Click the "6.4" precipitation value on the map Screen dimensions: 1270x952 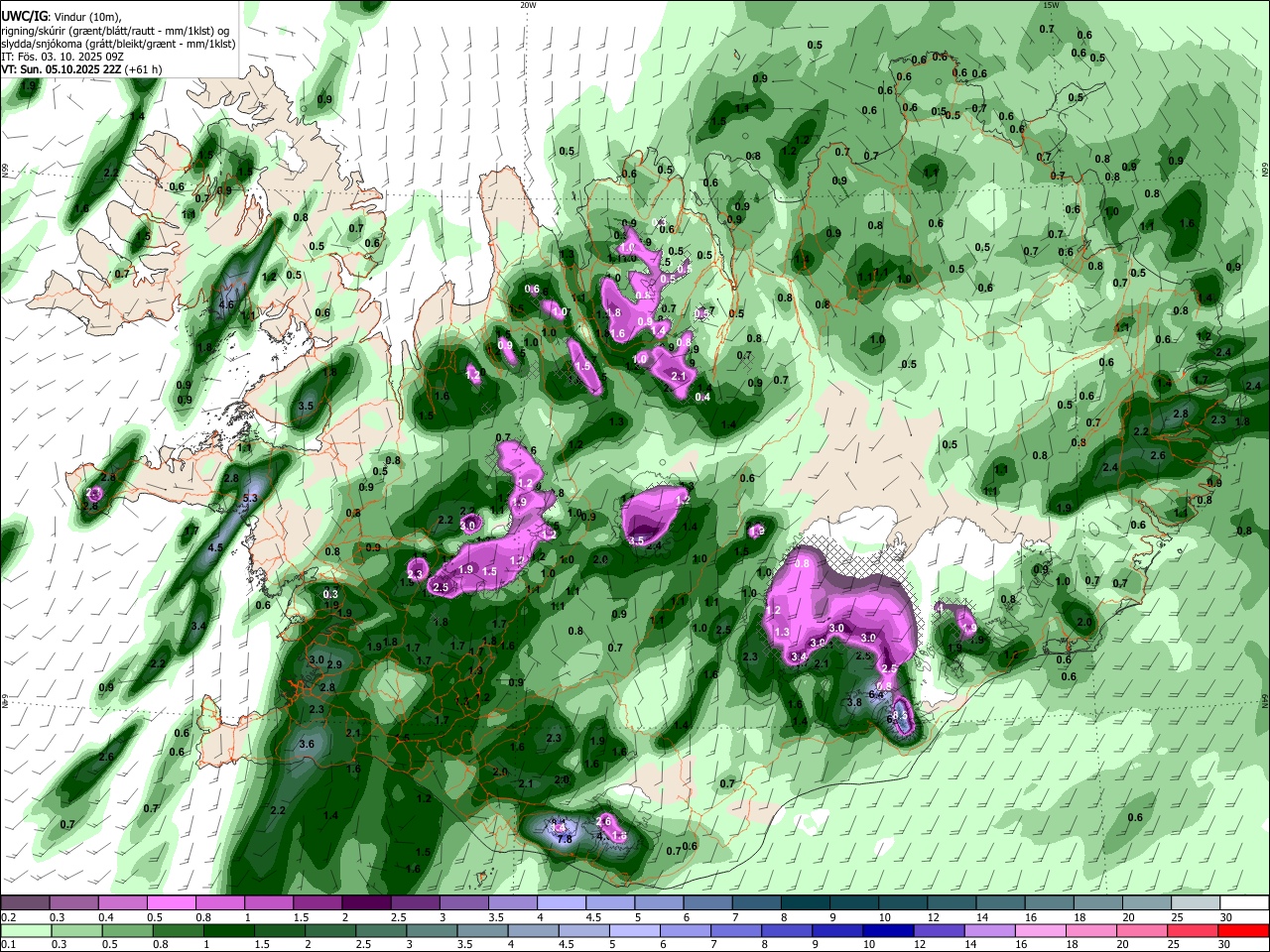(x=876, y=694)
